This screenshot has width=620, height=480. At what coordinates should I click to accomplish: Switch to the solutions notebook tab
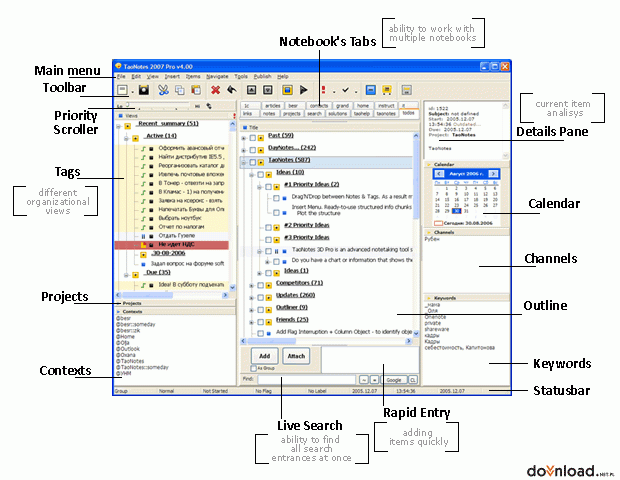(x=337, y=113)
